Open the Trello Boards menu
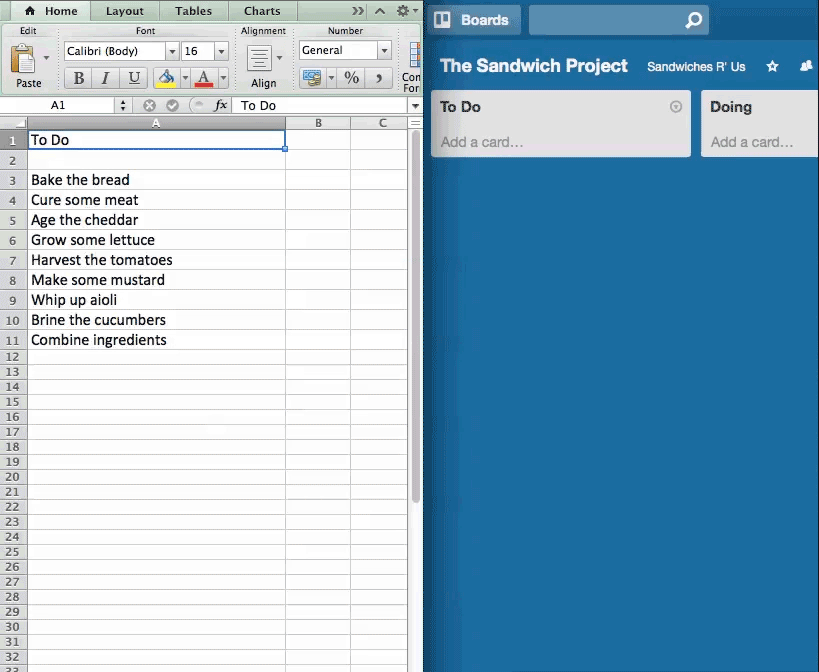Screen dimensions: 819x672 tap(472, 20)
